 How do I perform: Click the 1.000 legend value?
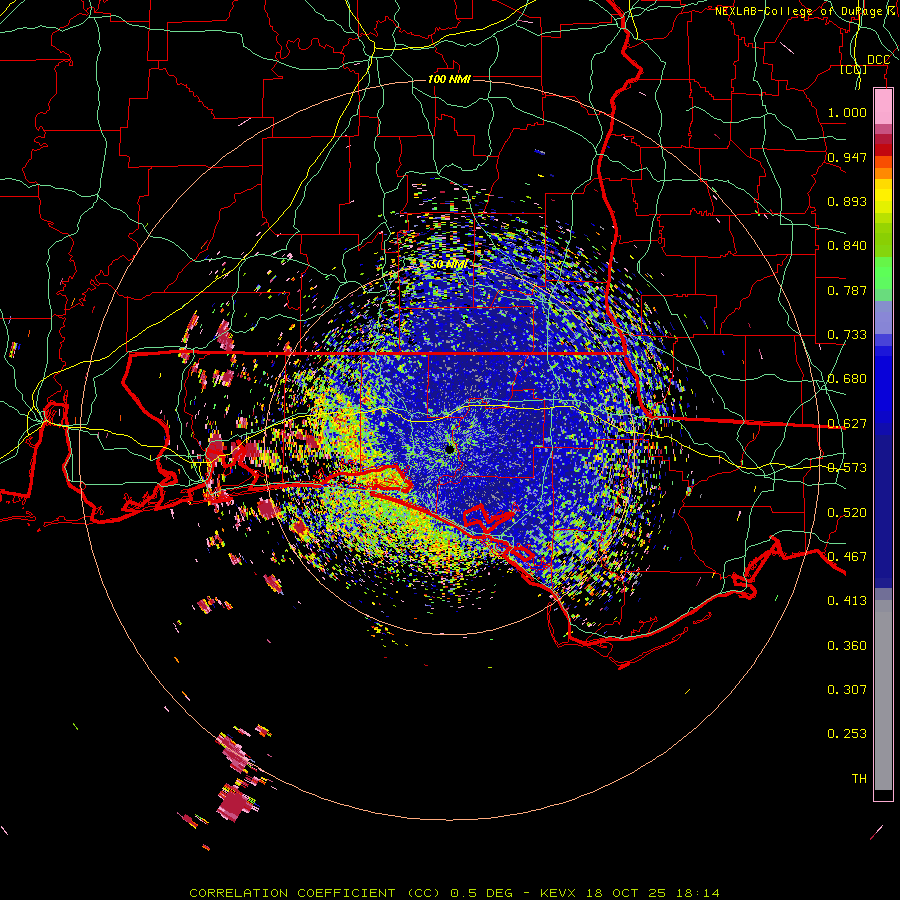pos(847,112)
